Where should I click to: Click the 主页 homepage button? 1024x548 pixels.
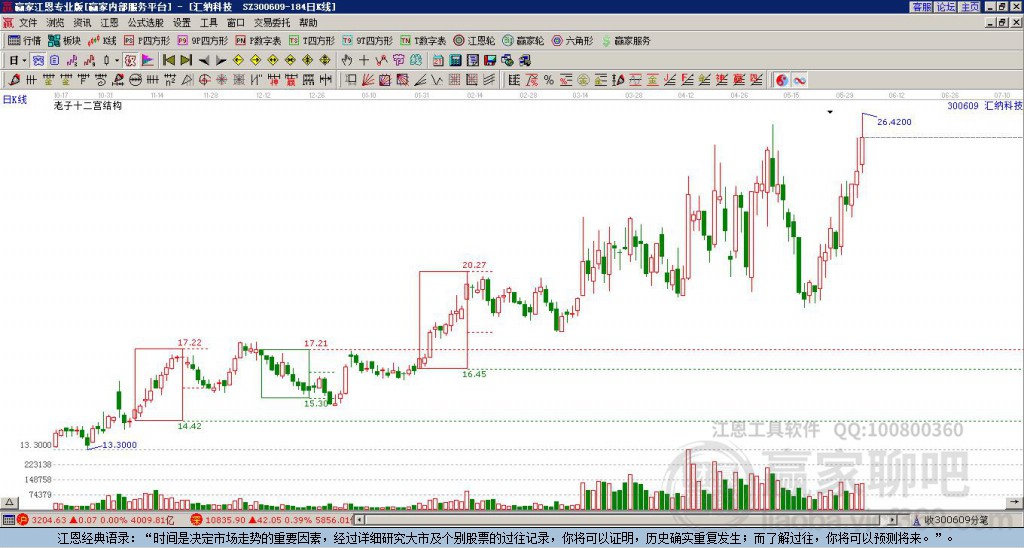(970, 7)
